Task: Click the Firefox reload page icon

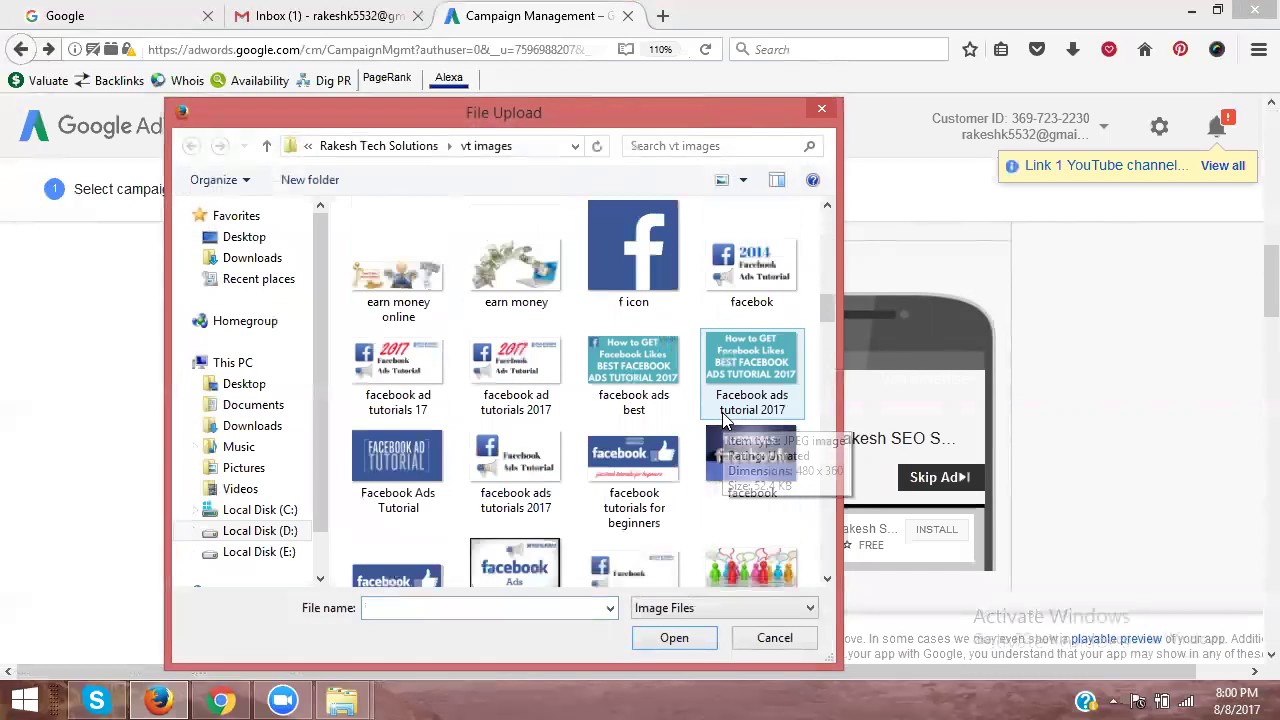Action: [x=705, y=49]
